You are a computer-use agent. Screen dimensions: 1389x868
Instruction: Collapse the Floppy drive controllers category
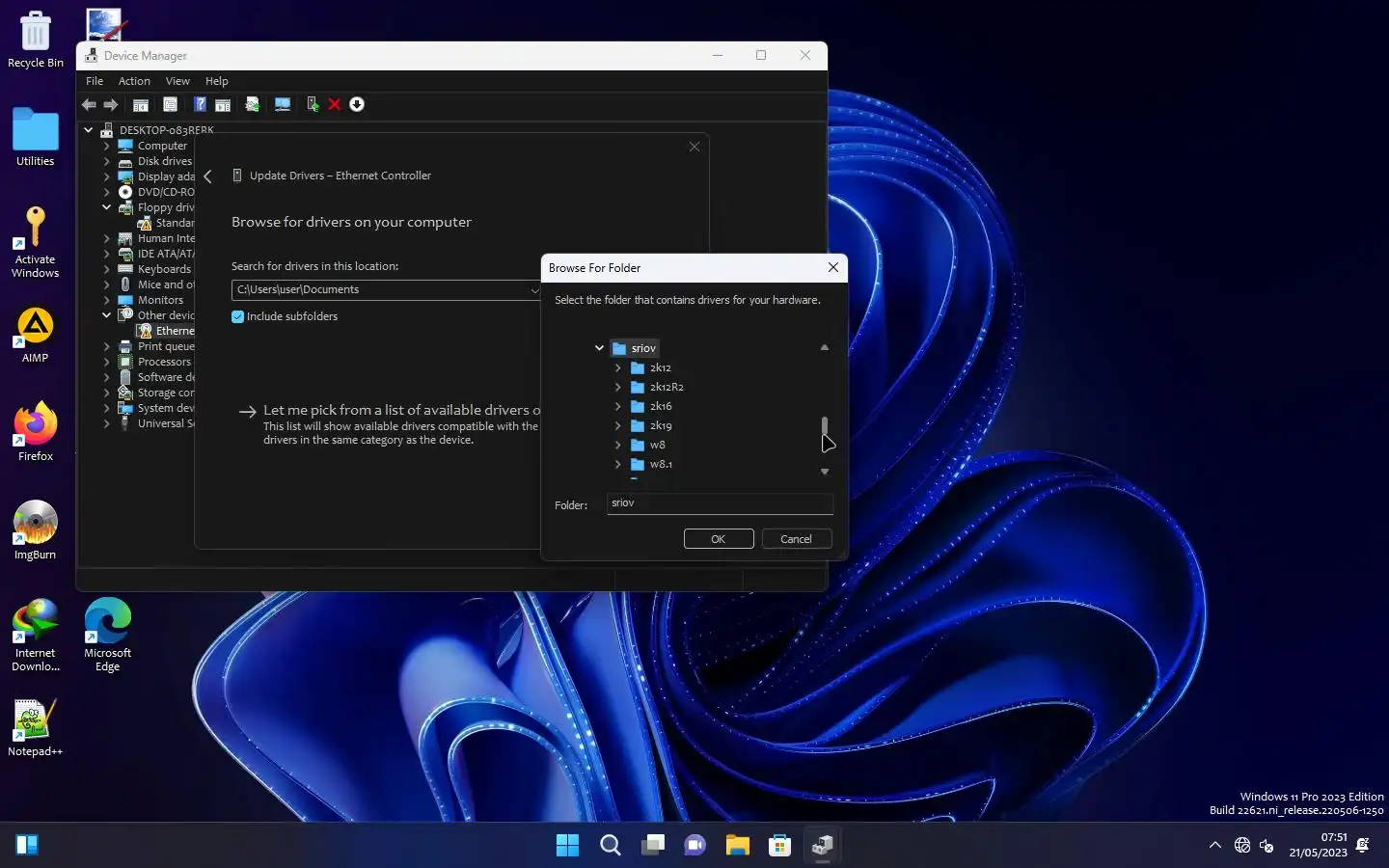[x=107, y=207]
